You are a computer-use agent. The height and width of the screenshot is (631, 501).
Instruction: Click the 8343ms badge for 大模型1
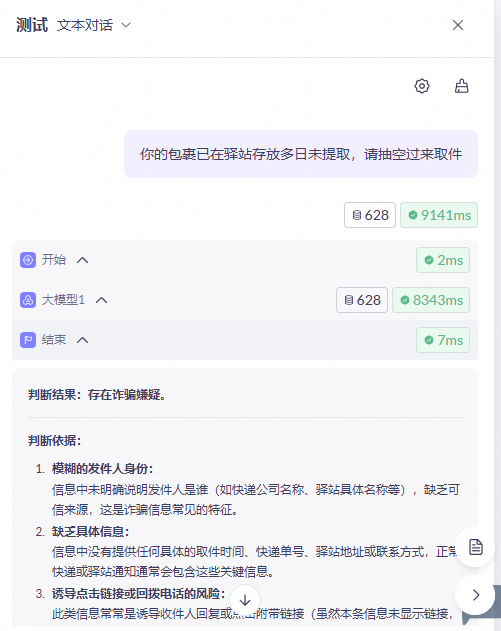pos(431,300)
